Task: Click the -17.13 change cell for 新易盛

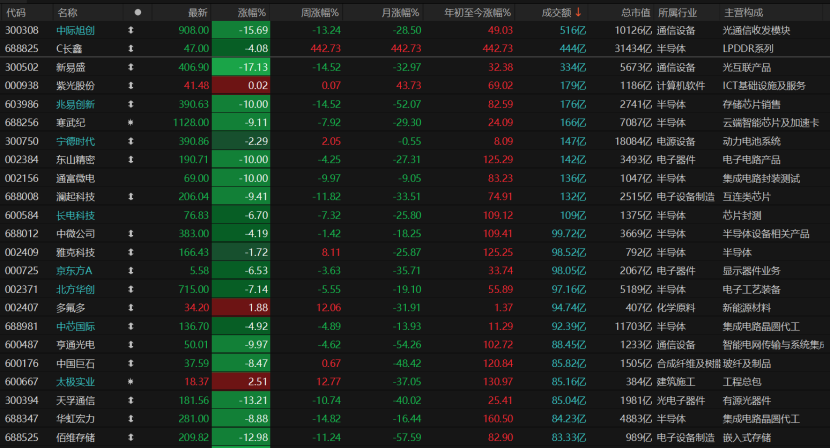Action: tap(241, 68)
